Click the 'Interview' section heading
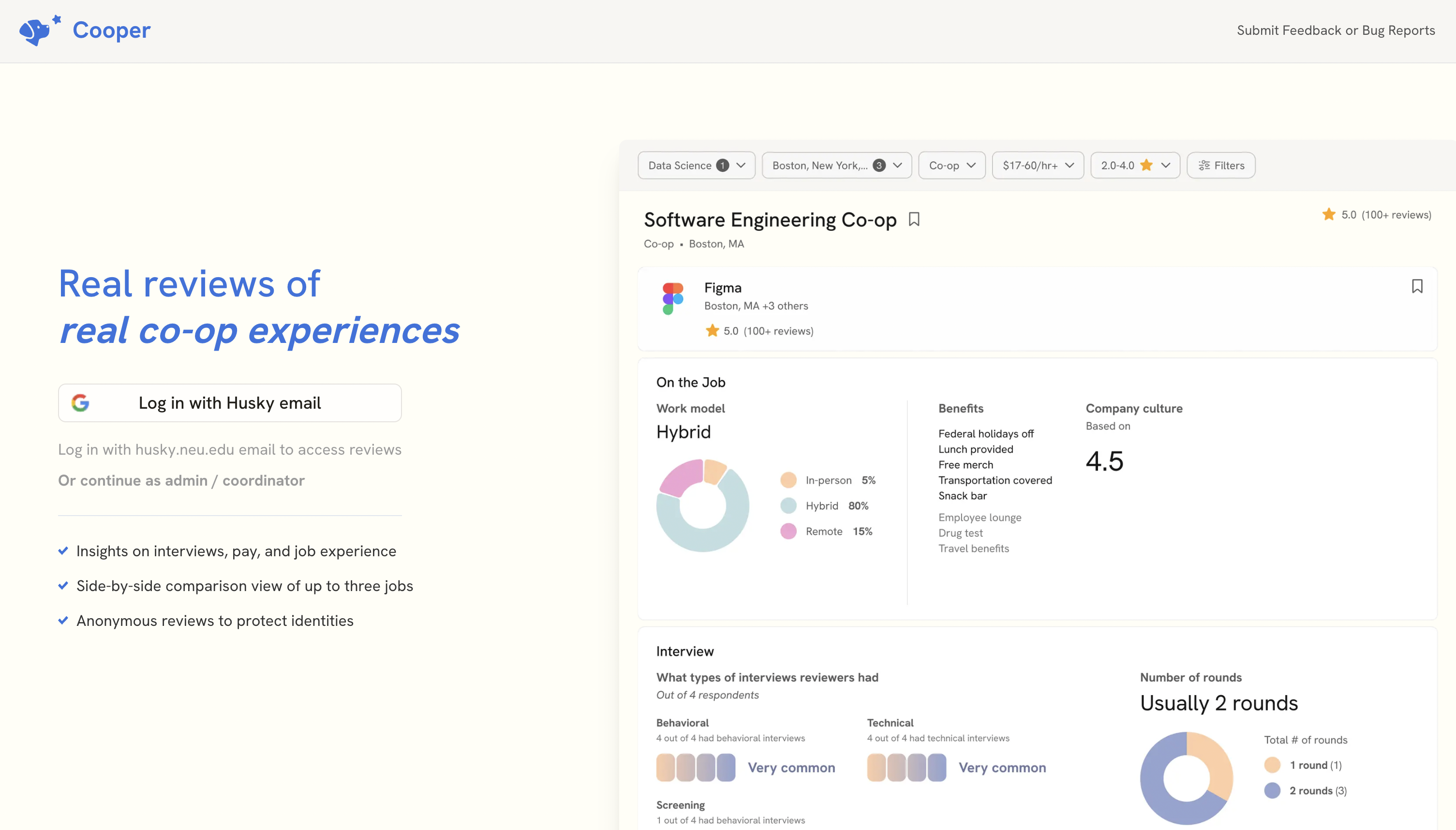Viewport: 1456px width, 830px height. tap(684, 652)
